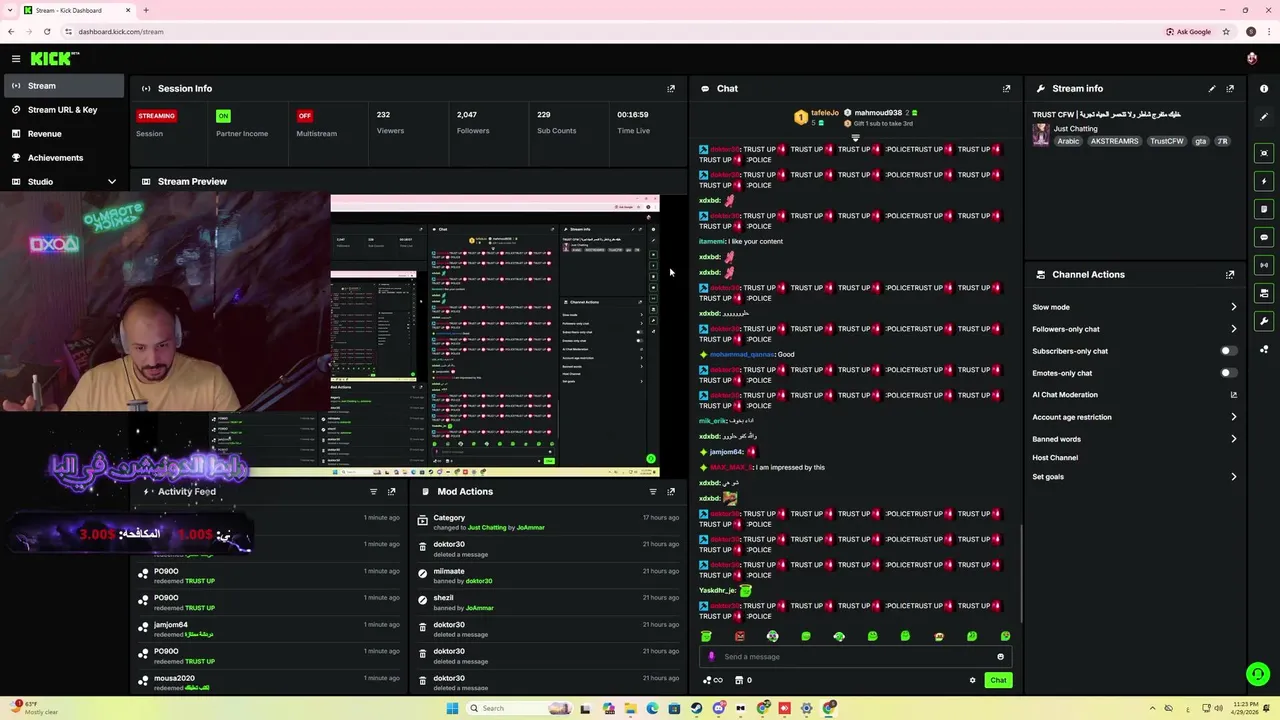Toggle Stream Preview widget in right rail
This screenshot has width=1280, height=720.
pyautogui.click(x=1264, y=153)
